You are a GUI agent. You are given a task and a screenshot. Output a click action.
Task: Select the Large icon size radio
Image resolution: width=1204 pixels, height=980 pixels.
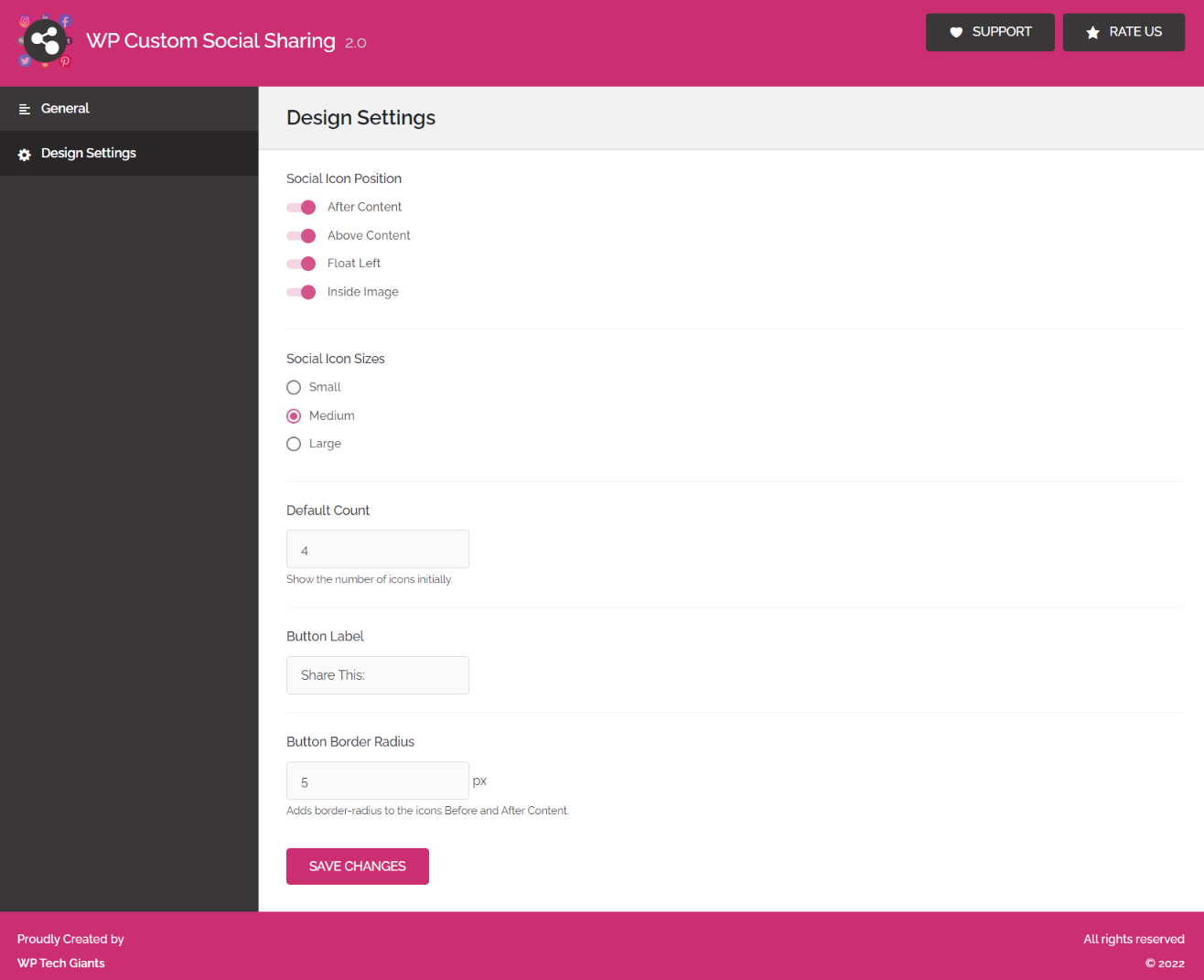(294, 444)
